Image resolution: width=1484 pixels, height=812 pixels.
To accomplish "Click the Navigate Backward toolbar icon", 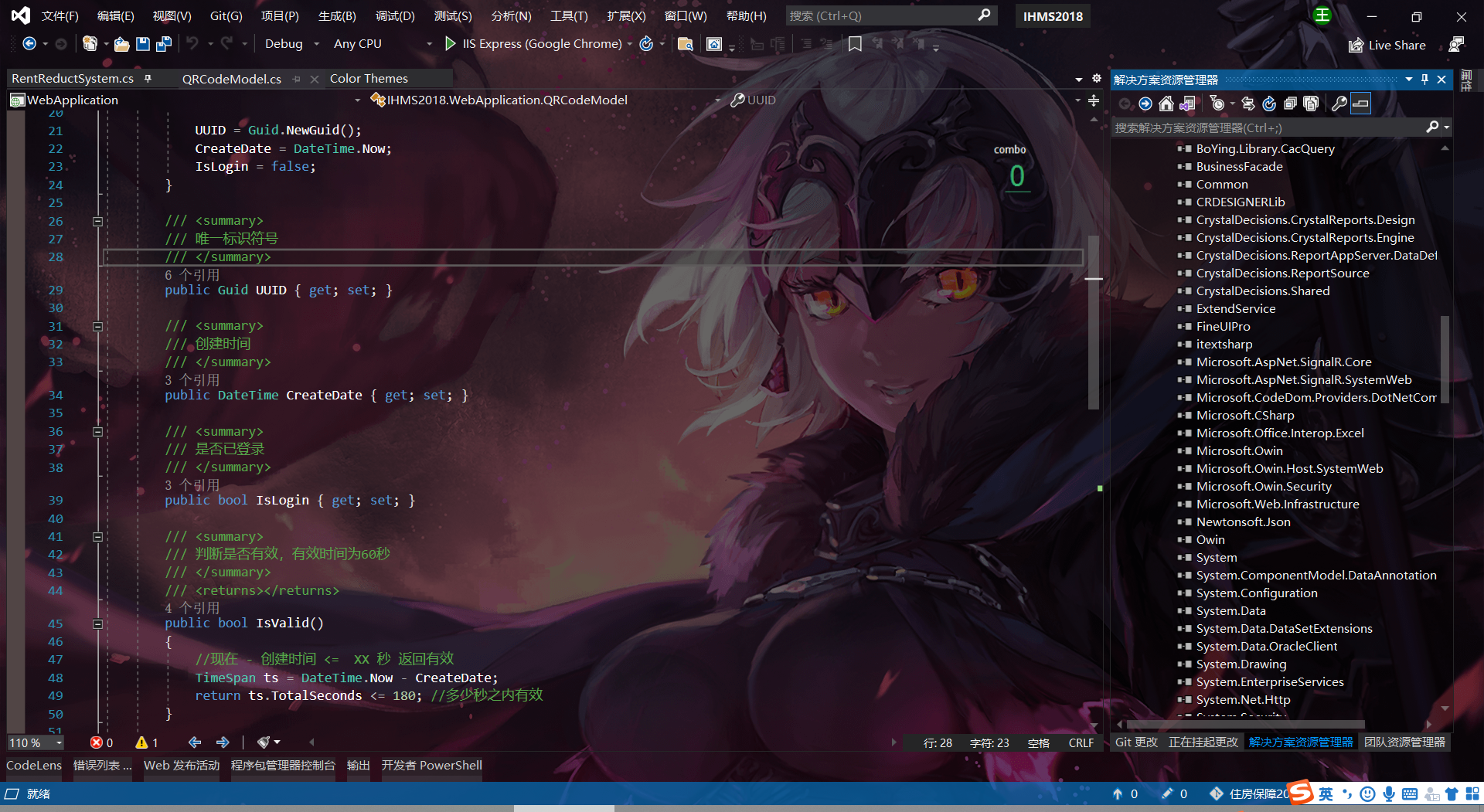I will (29, 44).
